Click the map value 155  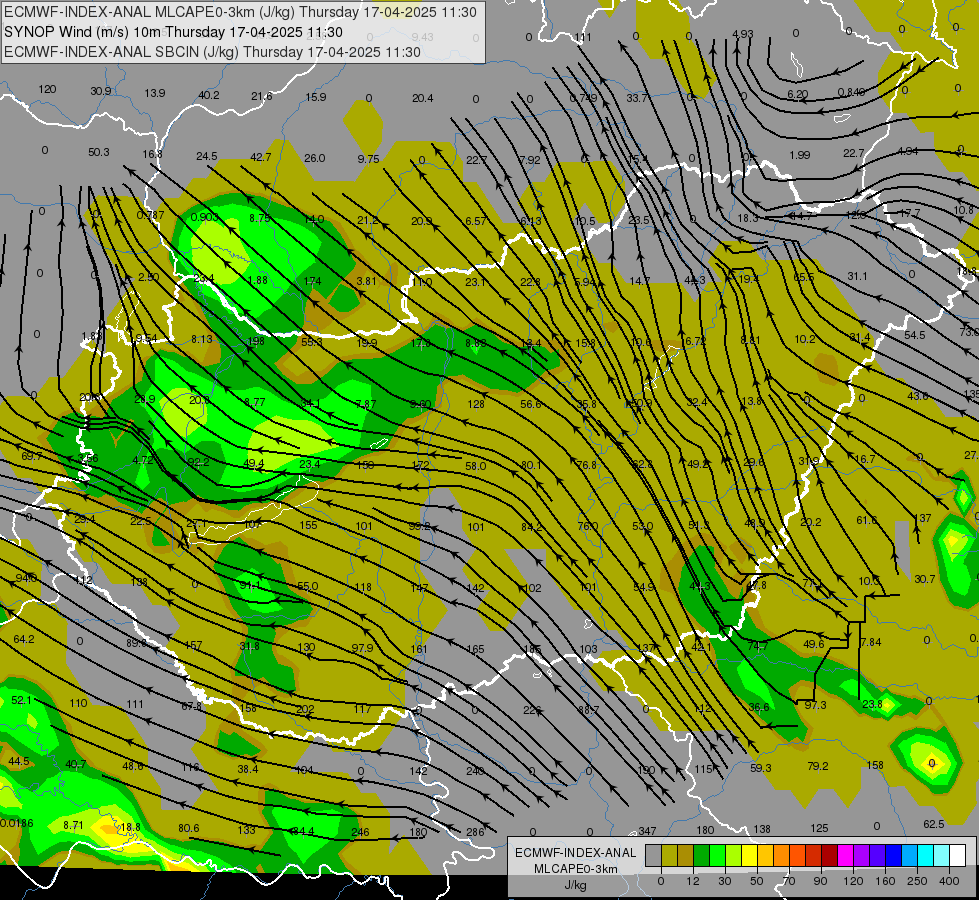[308, 525]
